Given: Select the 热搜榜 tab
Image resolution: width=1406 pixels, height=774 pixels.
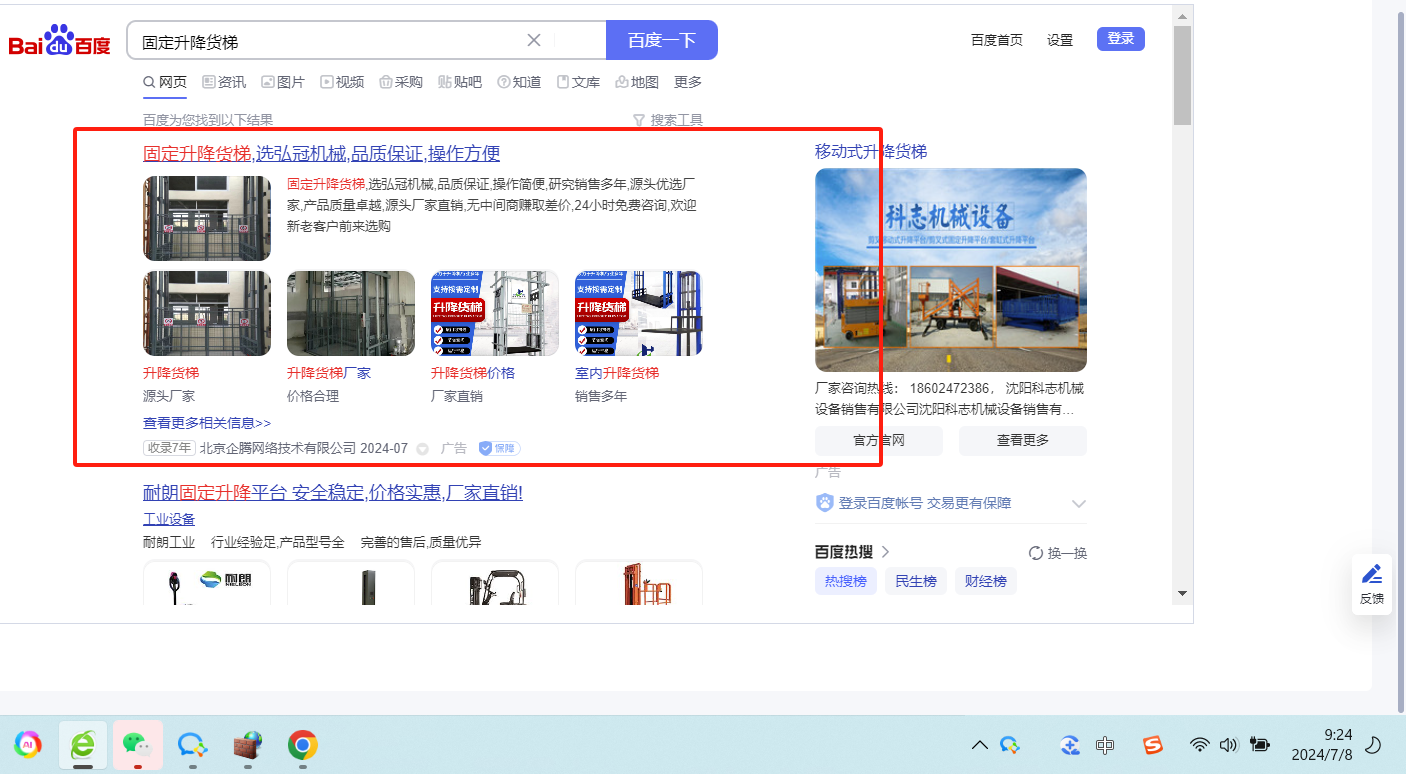Looking at the screenshot, I should (846, 581).
